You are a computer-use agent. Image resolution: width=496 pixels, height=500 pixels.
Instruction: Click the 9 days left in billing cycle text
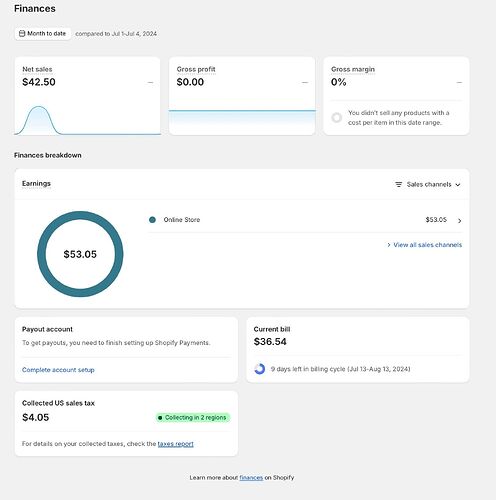(x=340, y=369)
